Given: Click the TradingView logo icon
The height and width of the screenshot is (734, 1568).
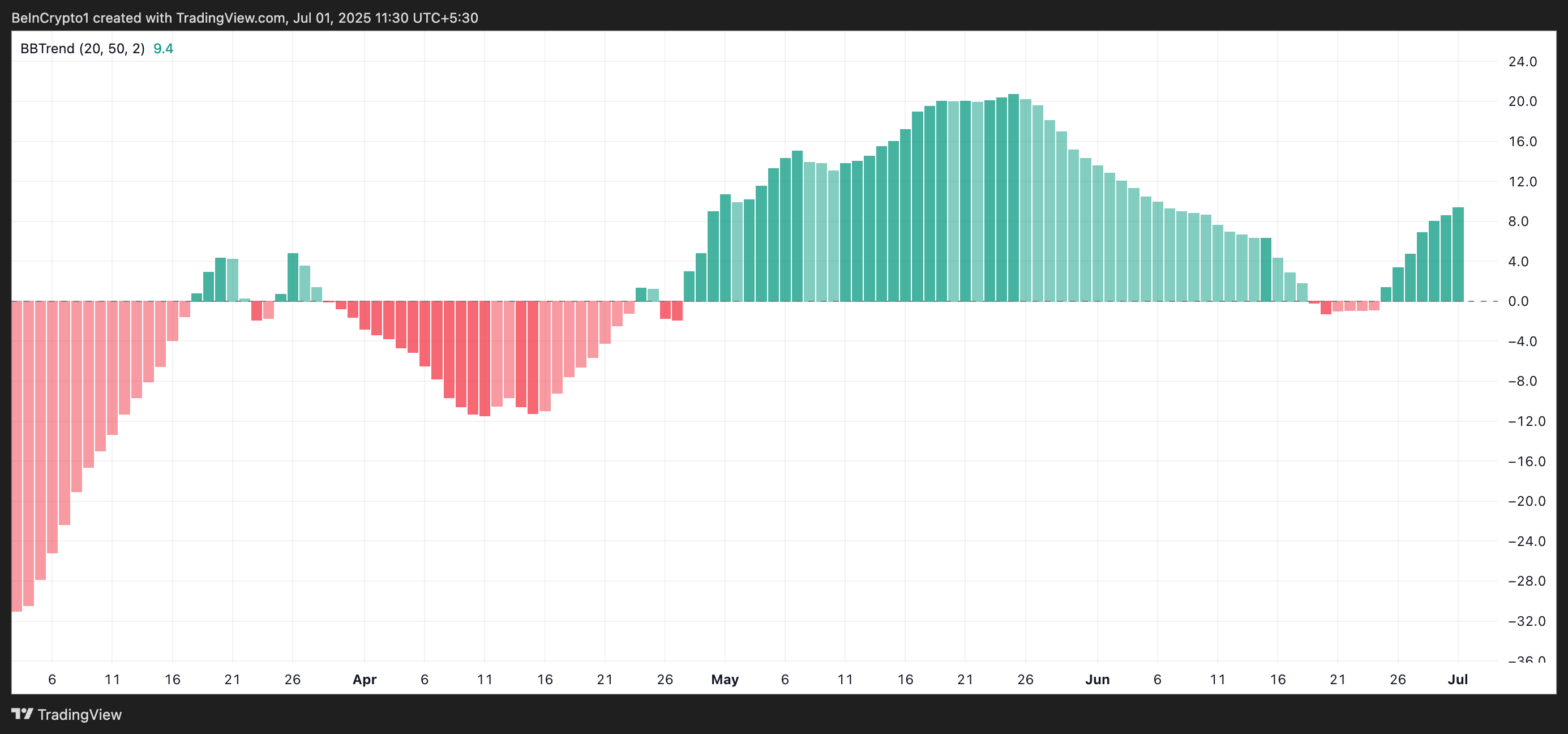Looking at the screenshot, I should coord(22,713).
